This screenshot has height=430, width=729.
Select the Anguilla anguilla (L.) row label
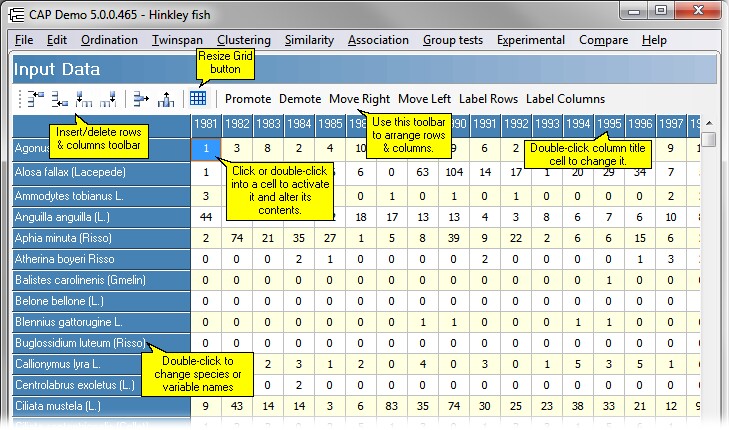pos(101,217)
